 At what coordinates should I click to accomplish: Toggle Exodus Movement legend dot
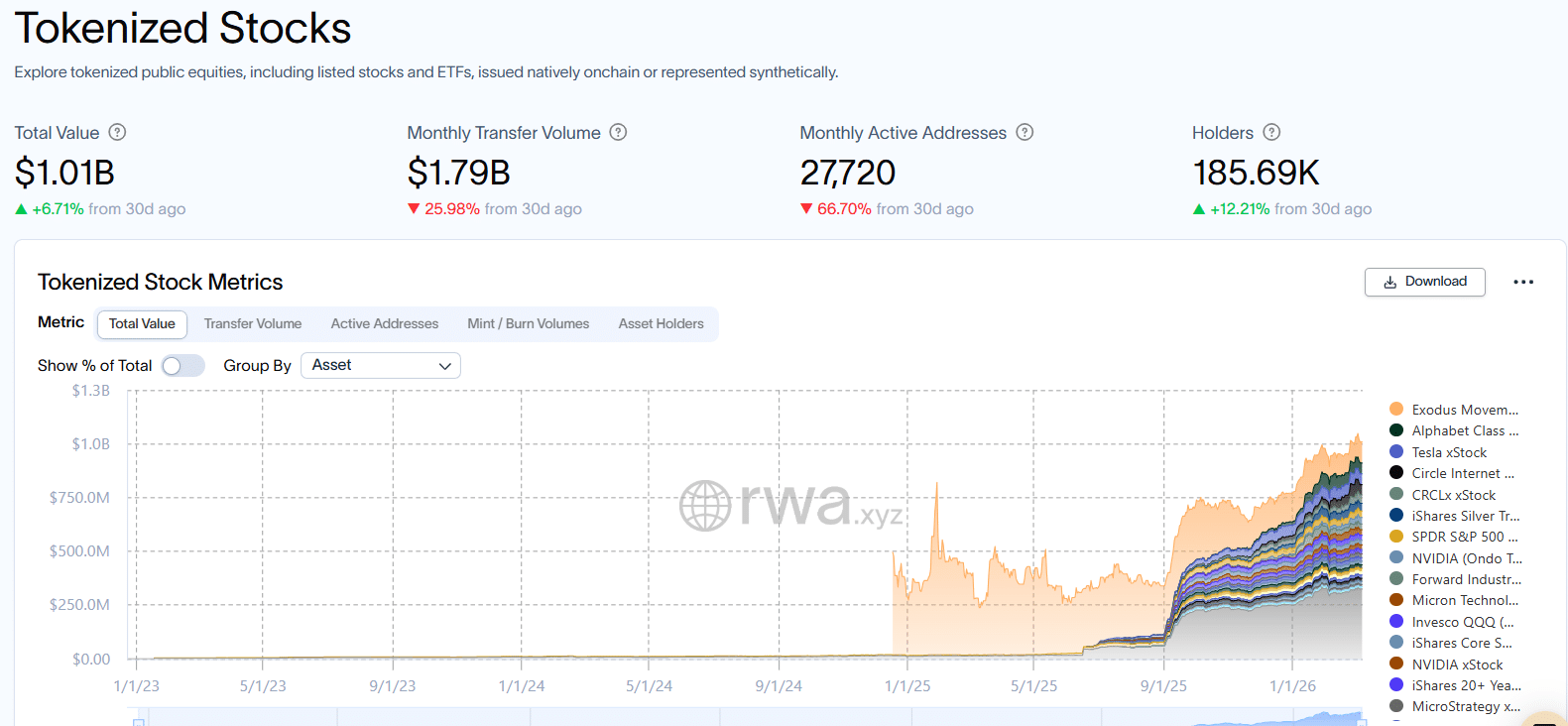pyautogui.click(x=1396, y=410)
